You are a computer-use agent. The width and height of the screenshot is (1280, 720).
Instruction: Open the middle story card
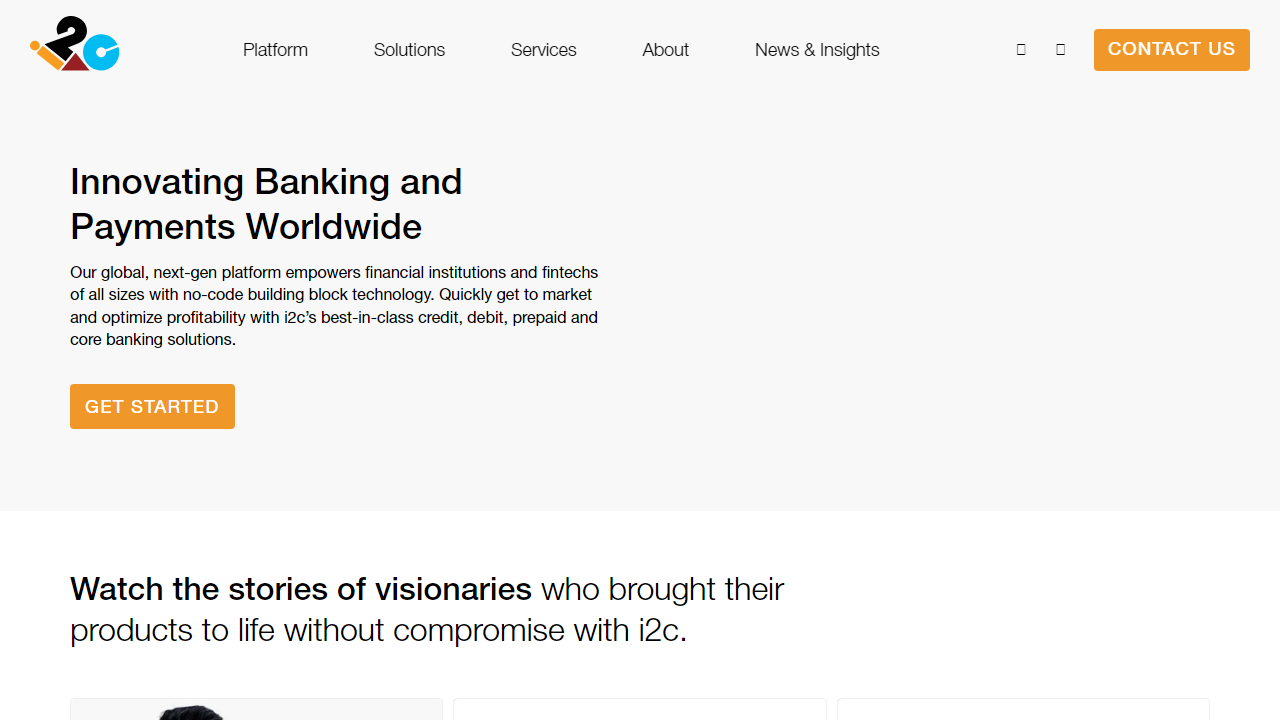click(640, 709)
